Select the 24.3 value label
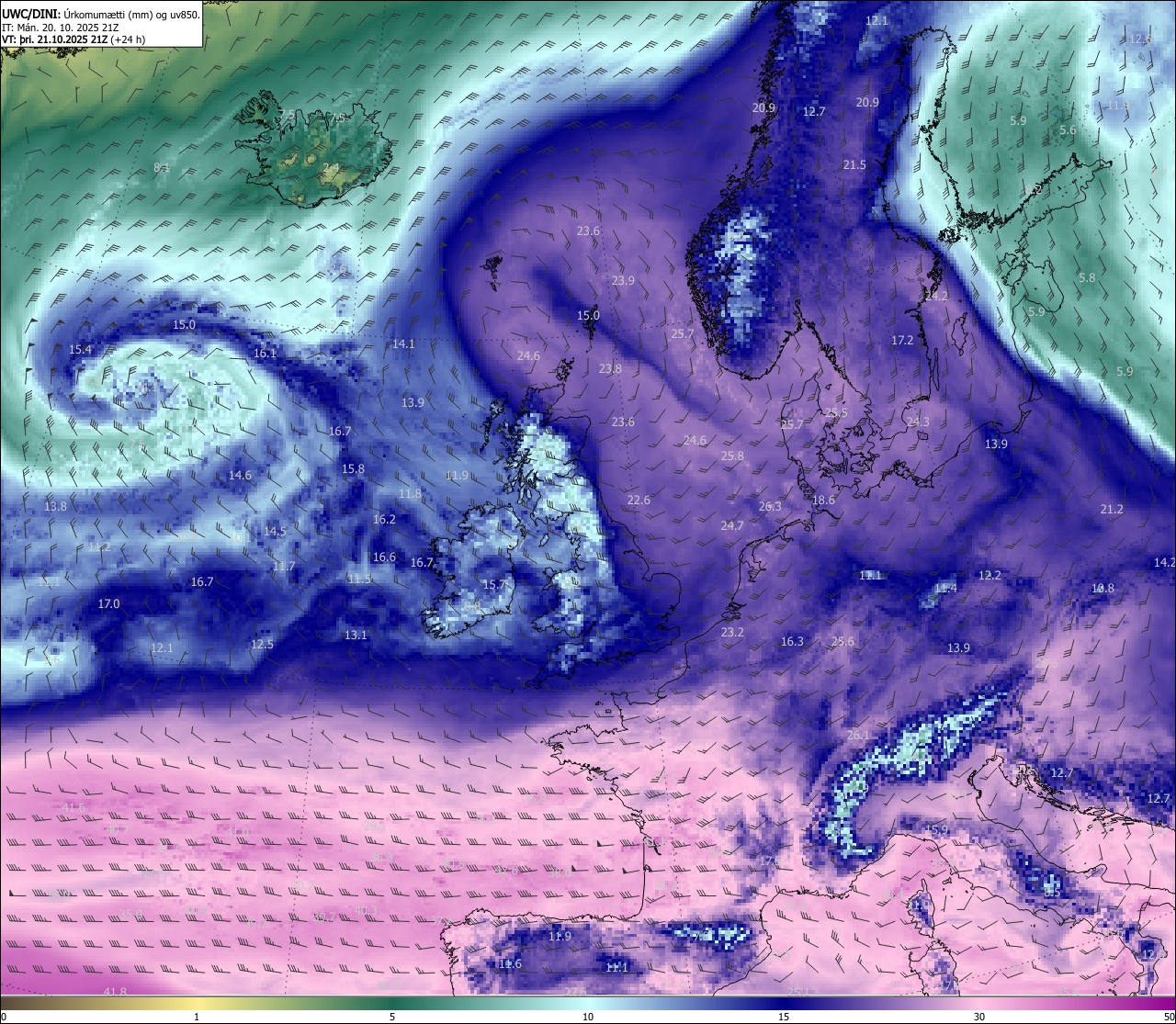This screenshot has height=1024, width=1176. click(x=918, y=422)
